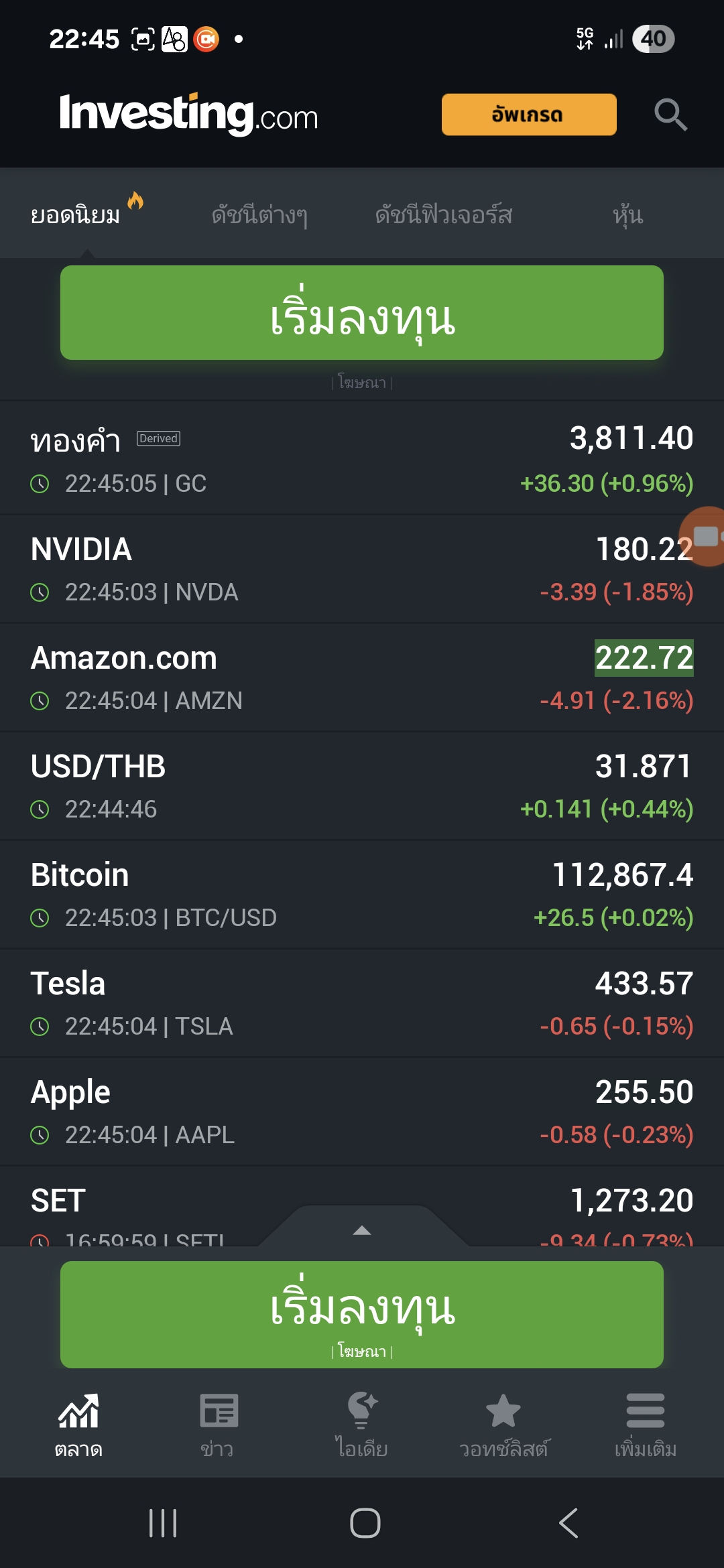
Task: Open the search magnifier icon
Action: click(x=670, y=115)
